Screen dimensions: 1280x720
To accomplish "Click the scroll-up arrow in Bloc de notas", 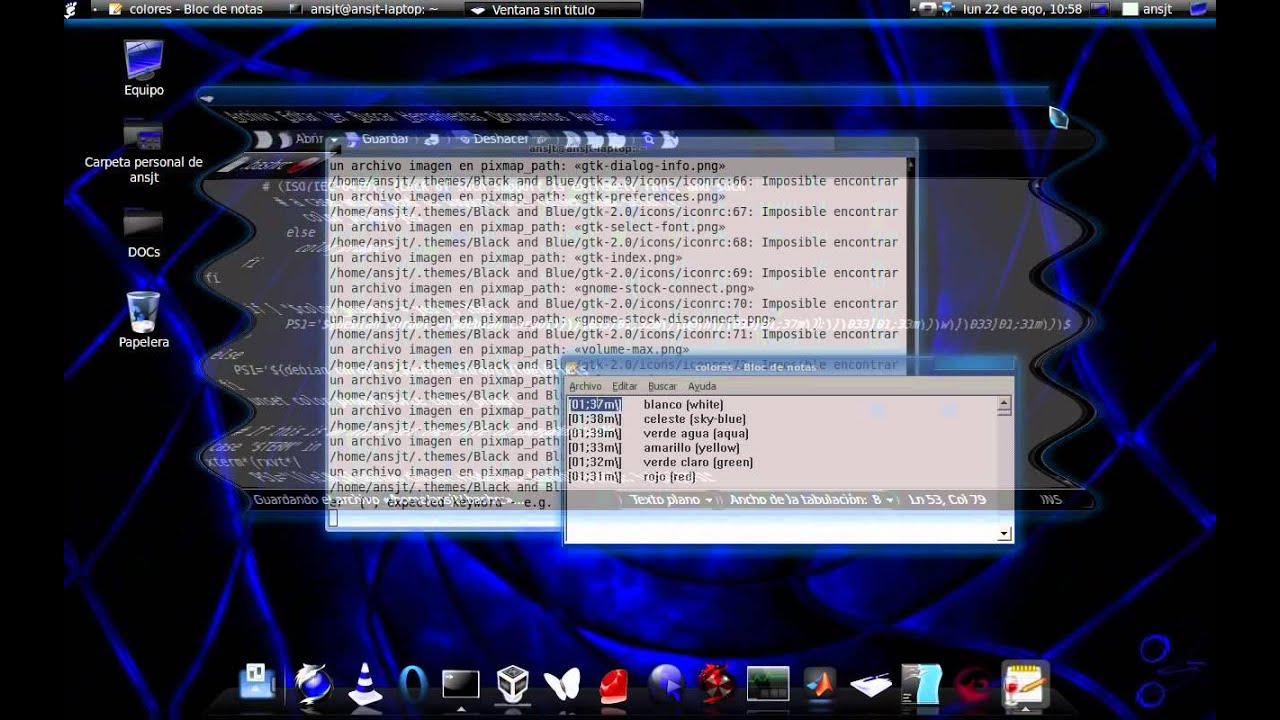I will 1004,405.
